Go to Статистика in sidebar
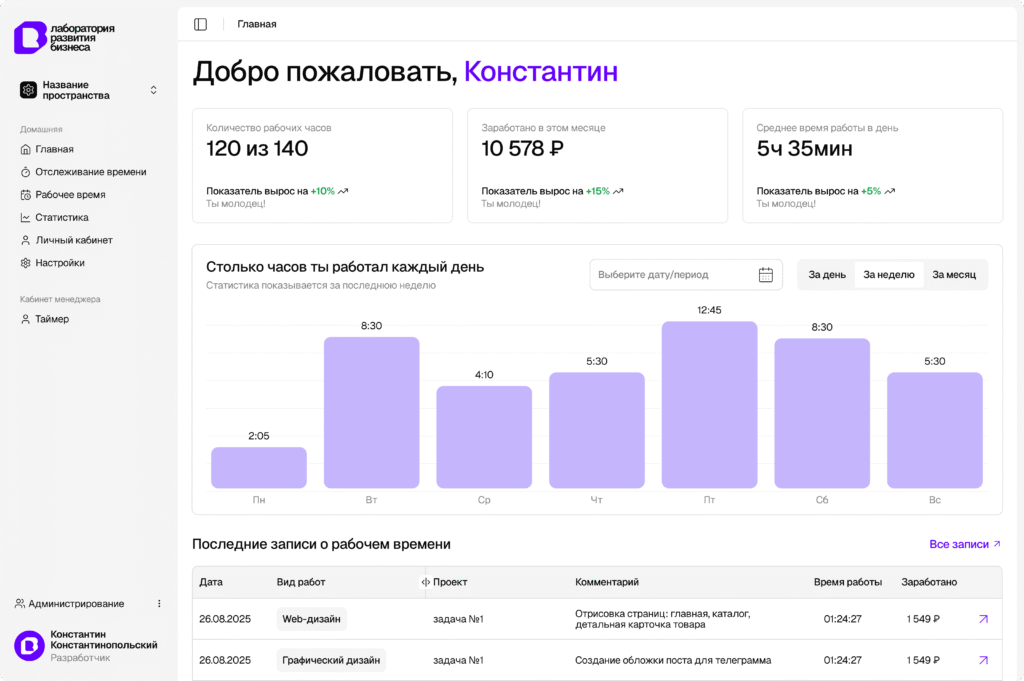This screenshot has height=681, width=1024. click(x=62, y=217)
